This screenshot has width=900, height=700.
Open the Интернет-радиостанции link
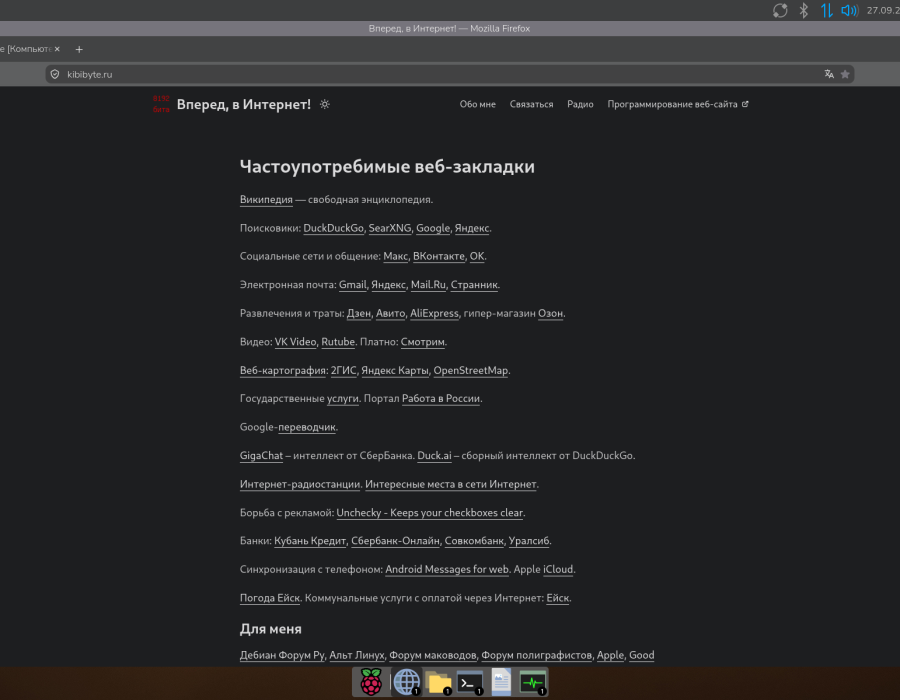[x=300, y=485]
